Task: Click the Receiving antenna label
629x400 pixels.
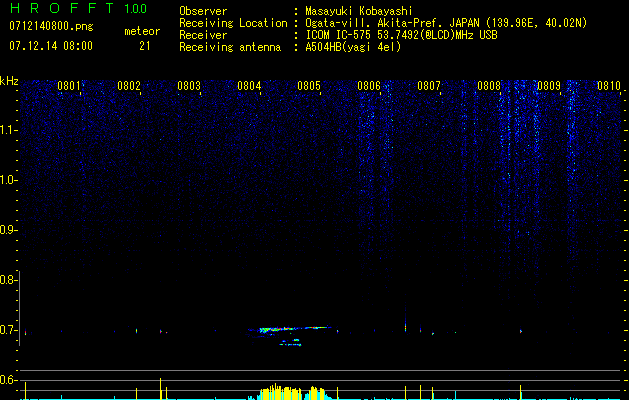Action: point(230,47)
